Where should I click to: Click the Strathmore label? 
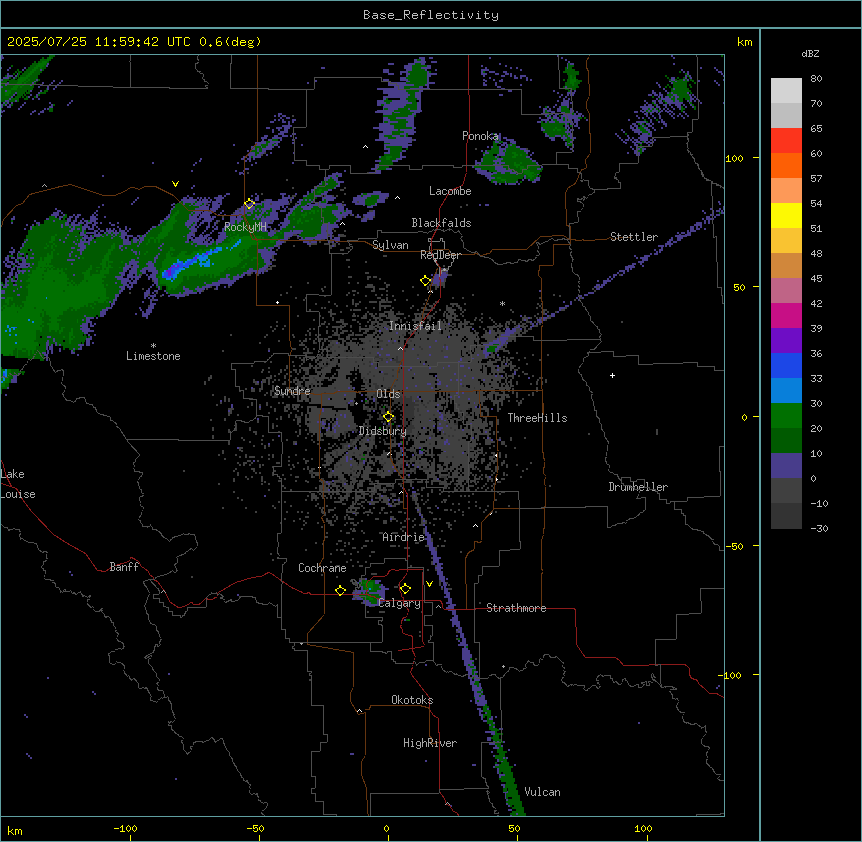(x=516, y=608)
